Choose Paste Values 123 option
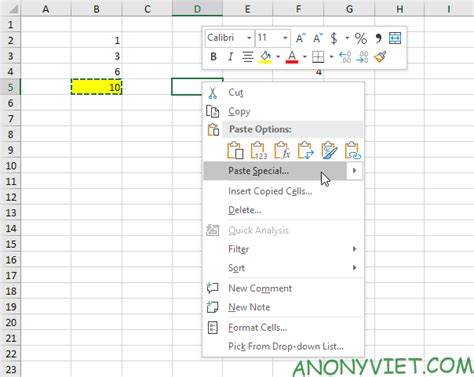Viewport: 474px width, 377px height. click(x=259, y=150)
